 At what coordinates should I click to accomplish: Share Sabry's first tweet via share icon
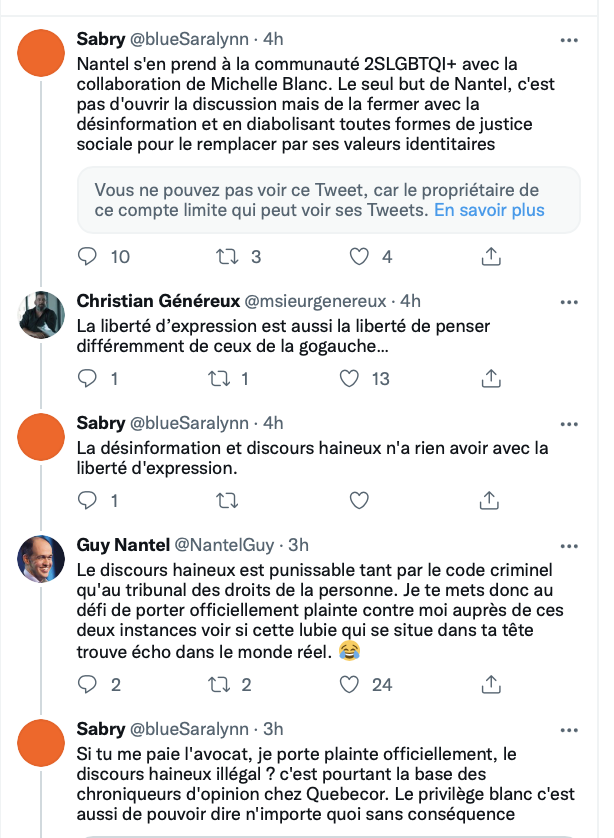point(491,257)
